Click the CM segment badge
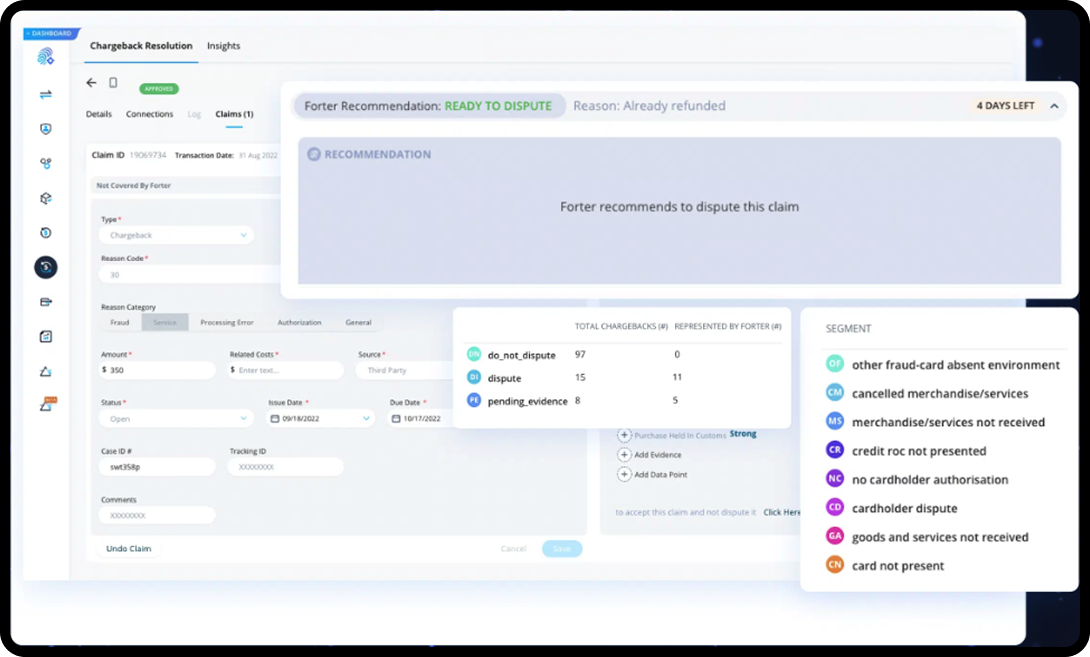The height and width of the screenshot is (657, 1090). click(835, 392)
